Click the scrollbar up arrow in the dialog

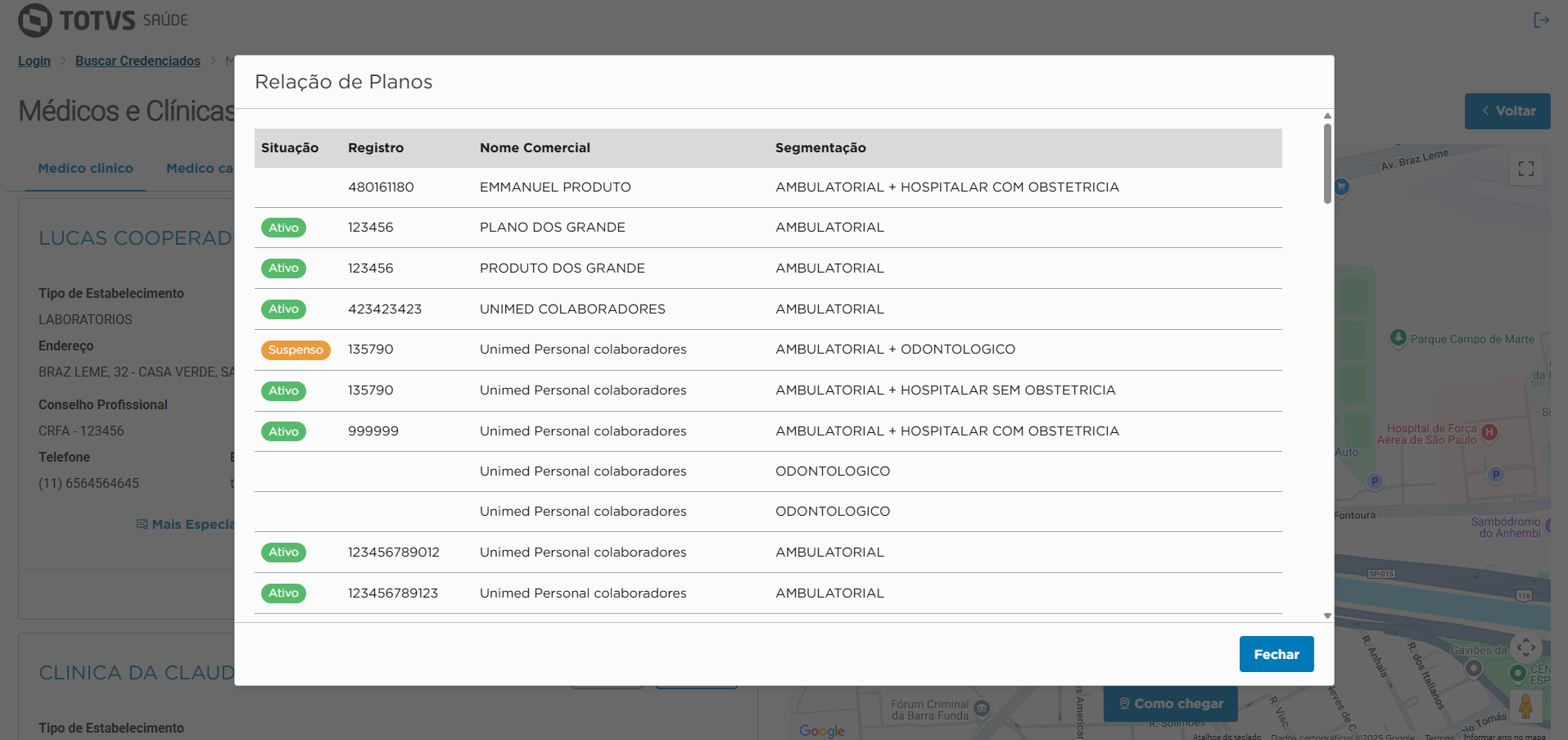coord(1327,116)
